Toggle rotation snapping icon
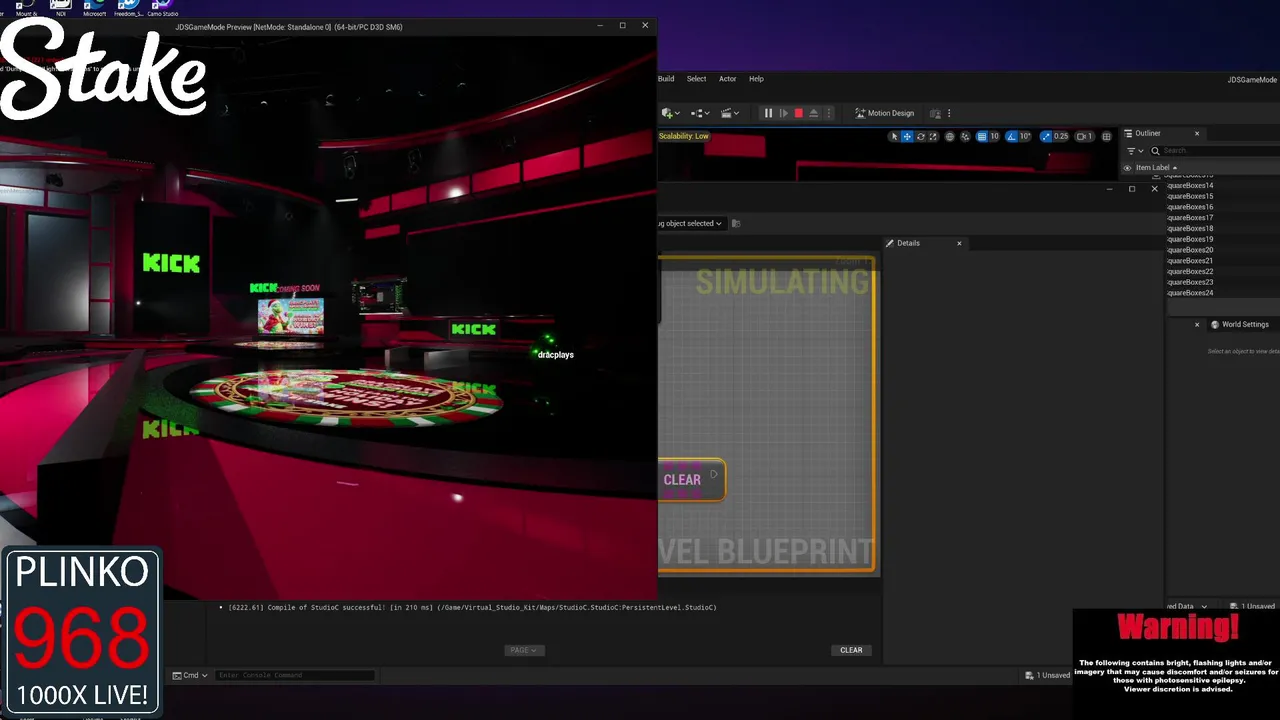This screenshot has width=1280, height=720. pos(1011,136)
